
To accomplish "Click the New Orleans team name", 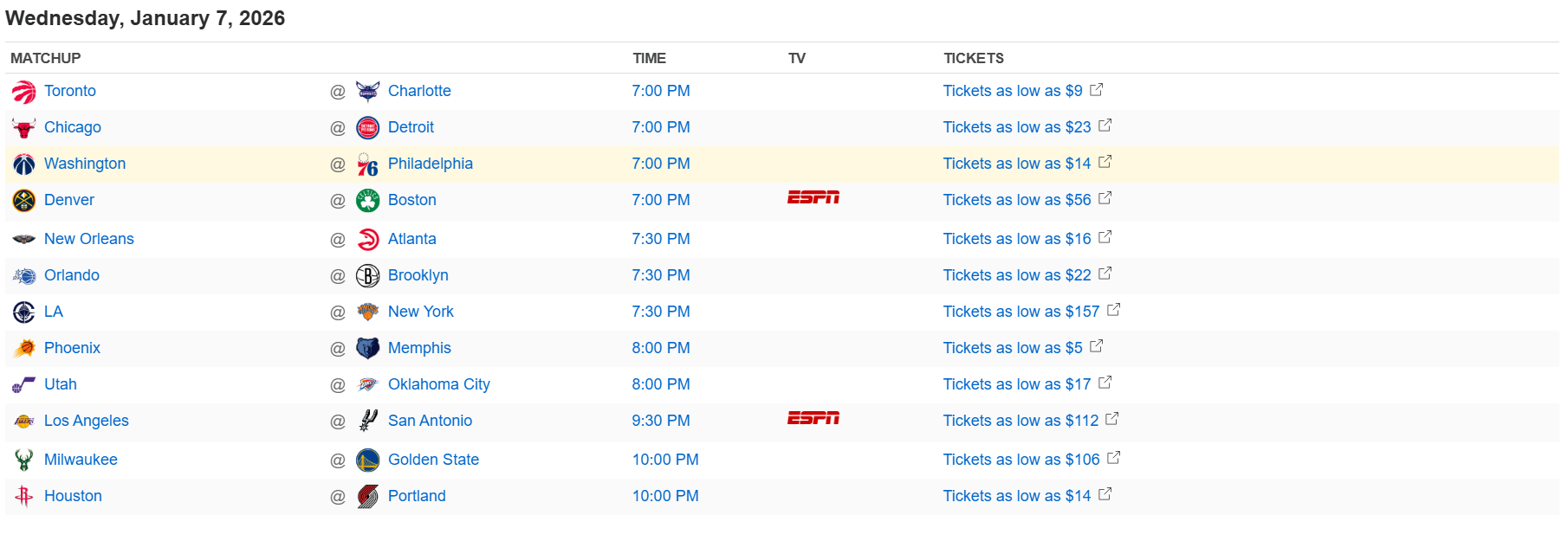I will point(89,239).
